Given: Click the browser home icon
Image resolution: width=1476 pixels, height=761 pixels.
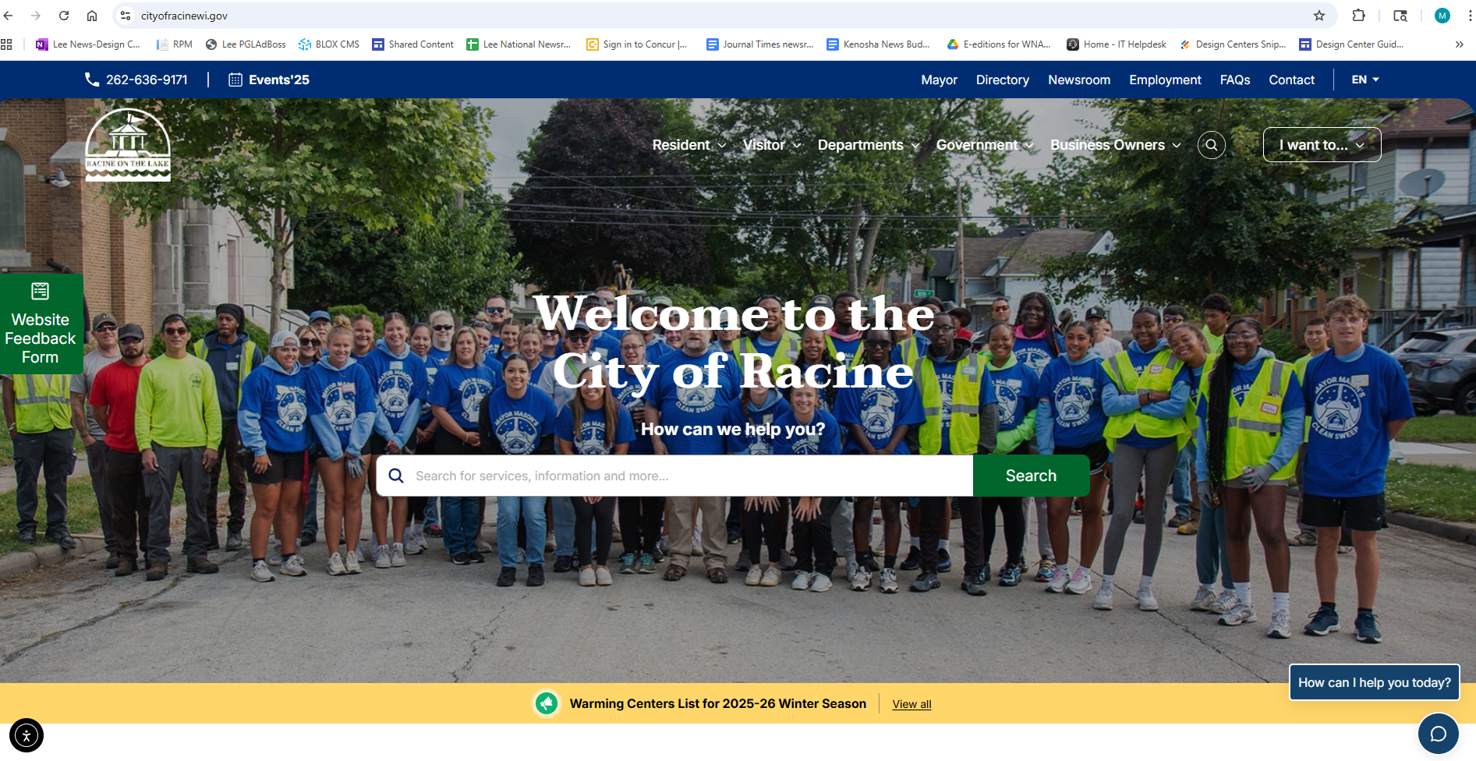Looking at the screenshot, I should click(x=92, y=16).
